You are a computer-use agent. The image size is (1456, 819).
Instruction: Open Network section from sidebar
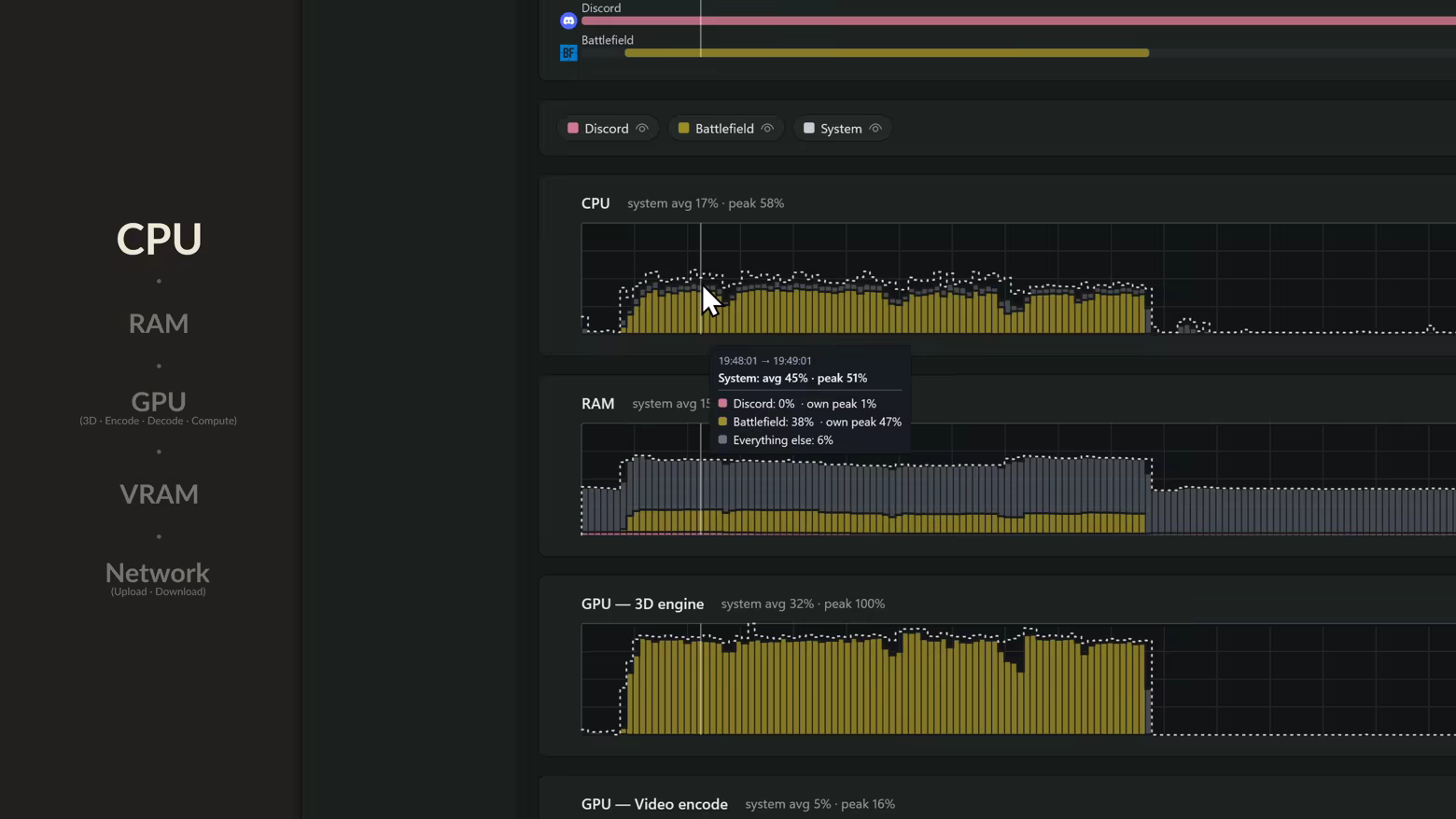coord(158,573)
